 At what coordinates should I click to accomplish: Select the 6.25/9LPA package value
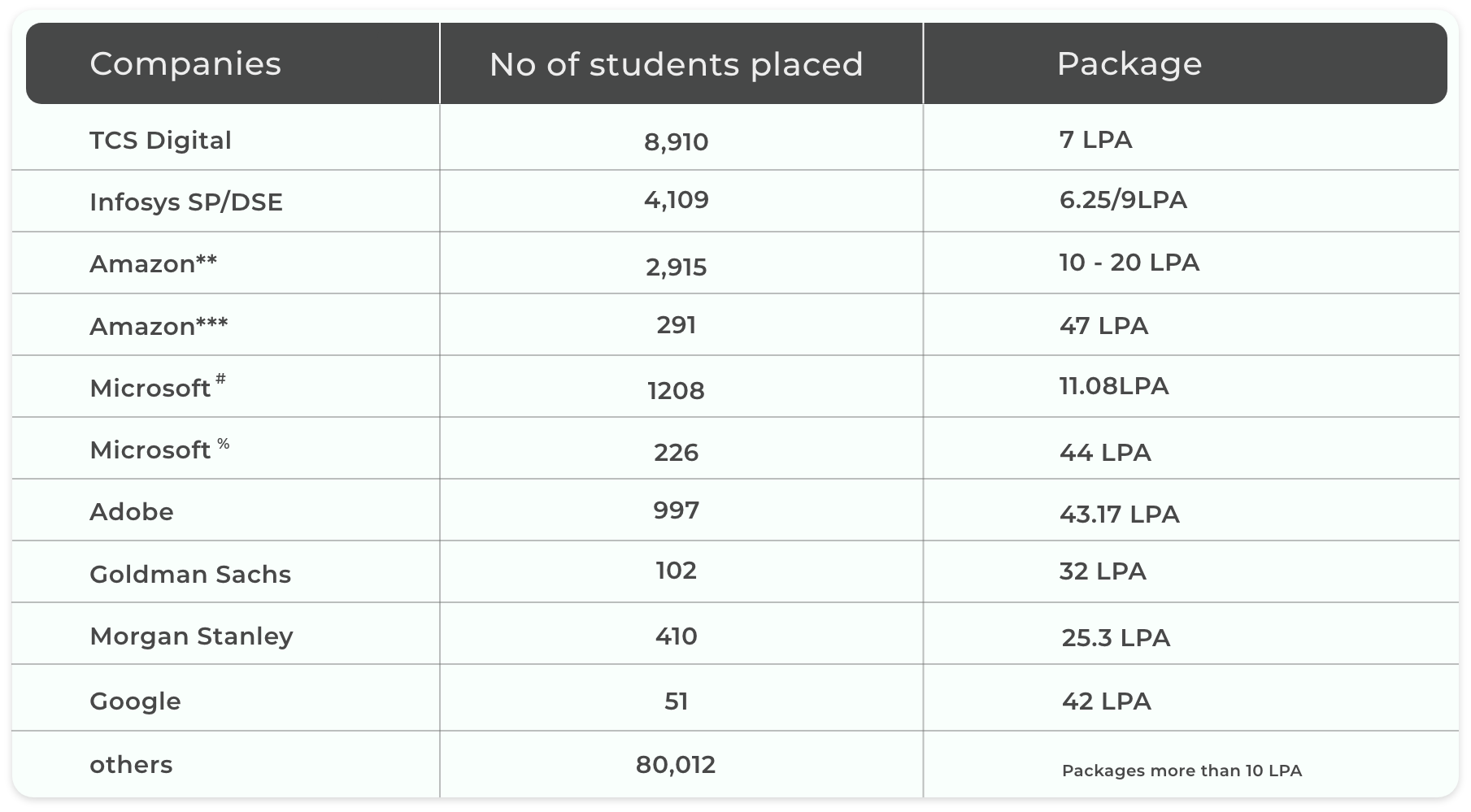(1123, 200)
